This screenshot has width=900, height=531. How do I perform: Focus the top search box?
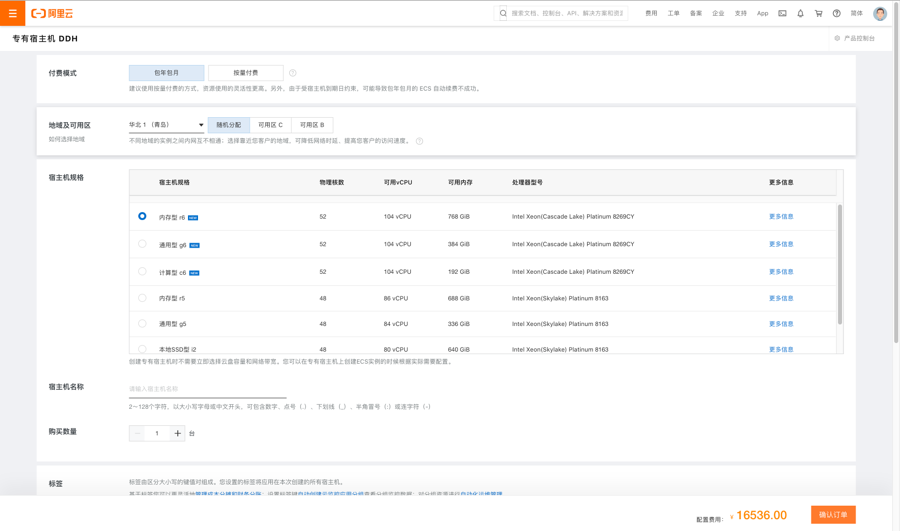(x=567, y=13)
